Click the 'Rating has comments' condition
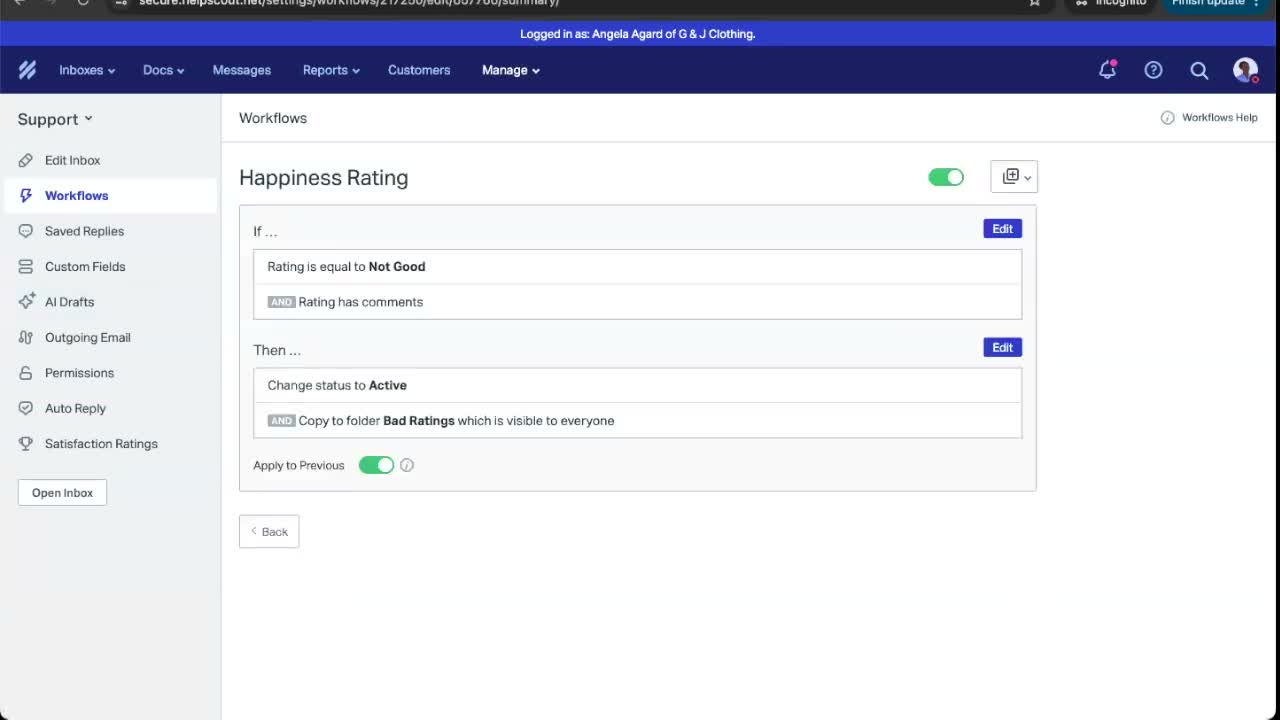1280x720 pixels. [x=637, y=302]
